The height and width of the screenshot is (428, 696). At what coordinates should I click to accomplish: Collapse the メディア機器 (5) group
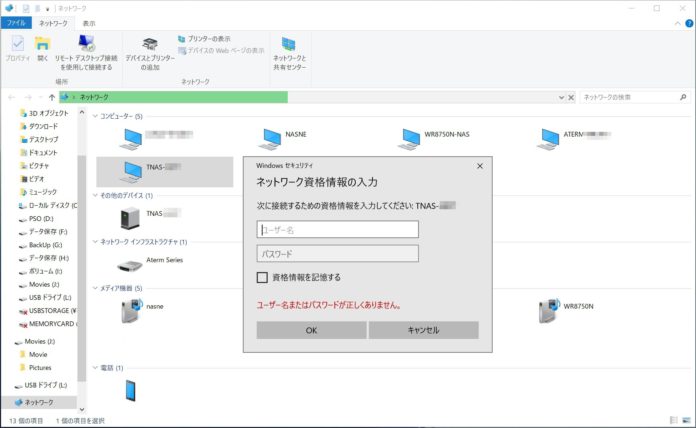tap(95, 288)
